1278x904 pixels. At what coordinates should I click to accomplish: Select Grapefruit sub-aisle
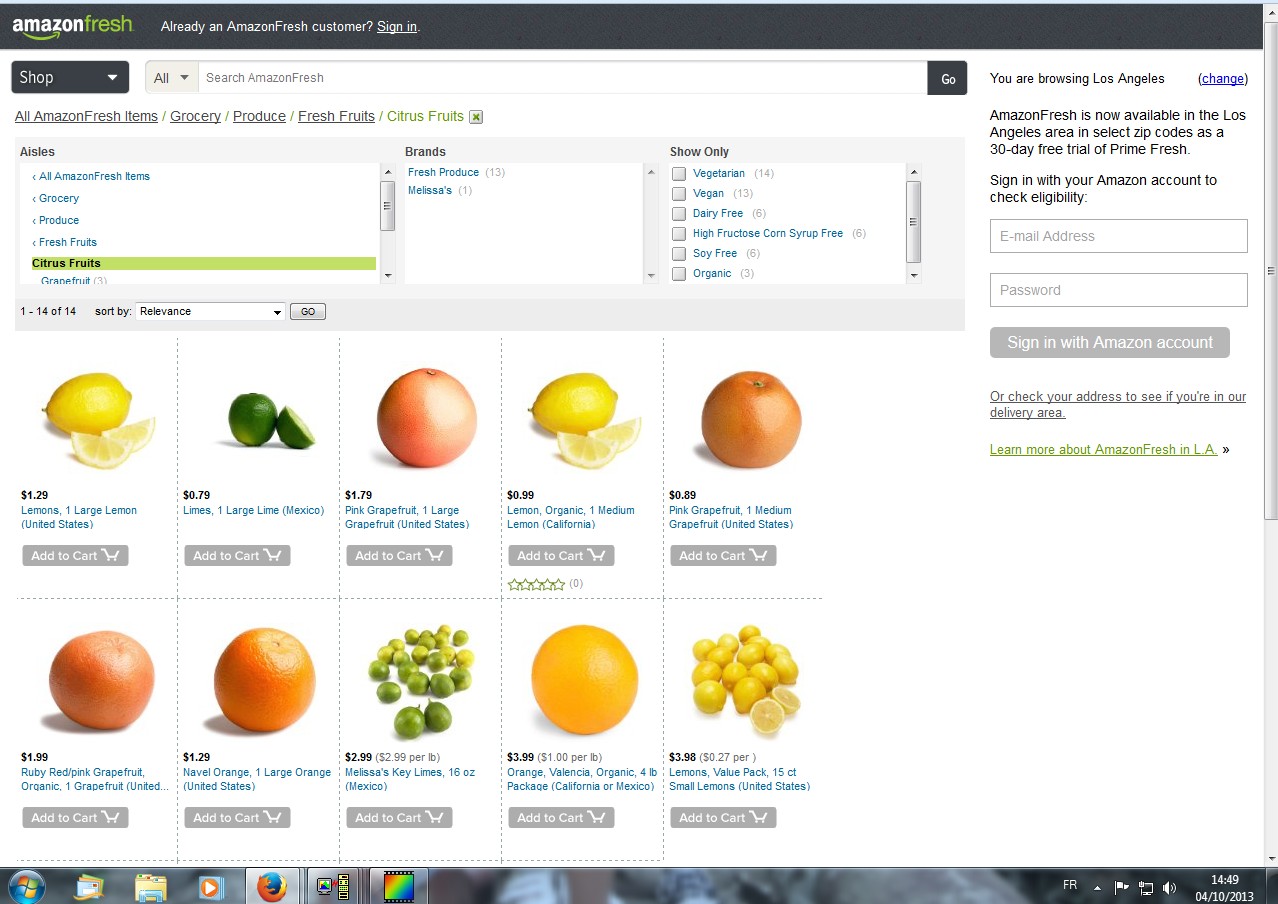(66, 281)
